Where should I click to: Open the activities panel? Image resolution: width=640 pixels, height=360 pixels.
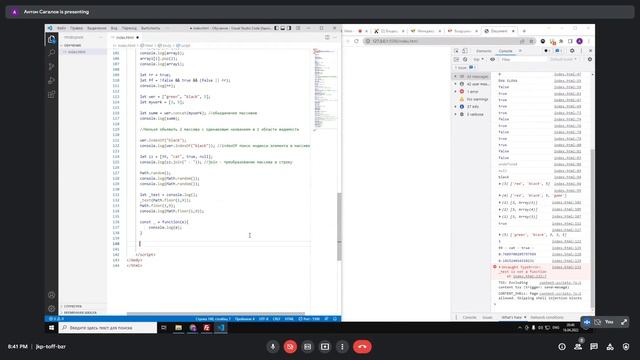pos(610,347)
